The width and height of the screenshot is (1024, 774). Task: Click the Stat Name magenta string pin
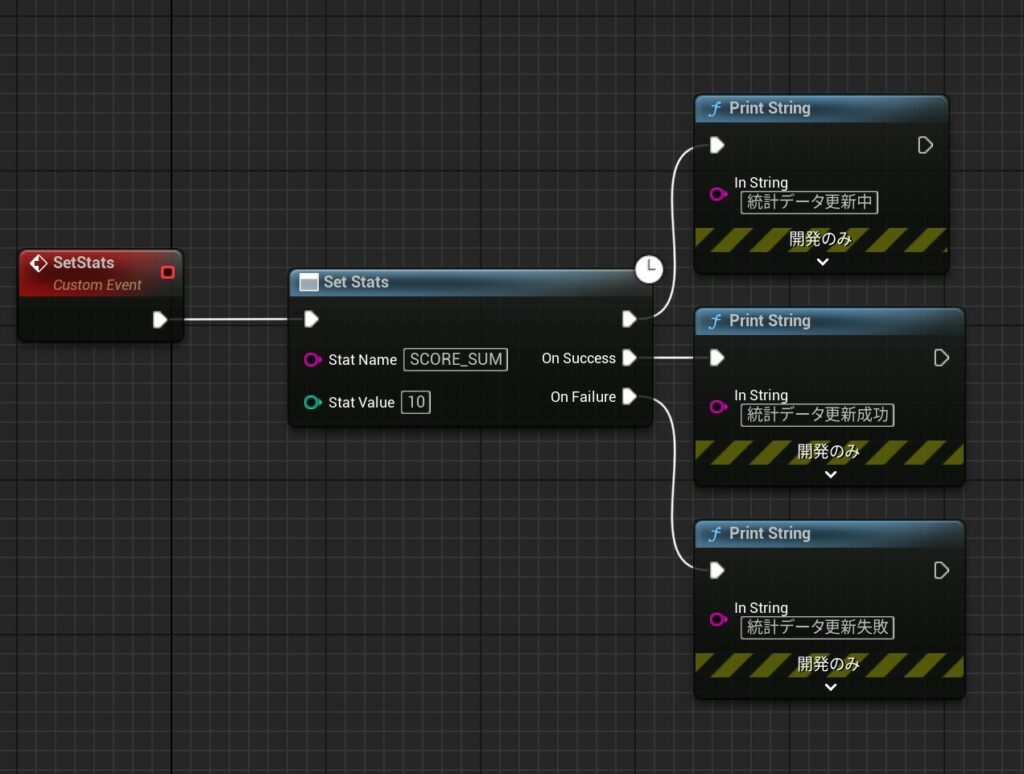point(312,360)
